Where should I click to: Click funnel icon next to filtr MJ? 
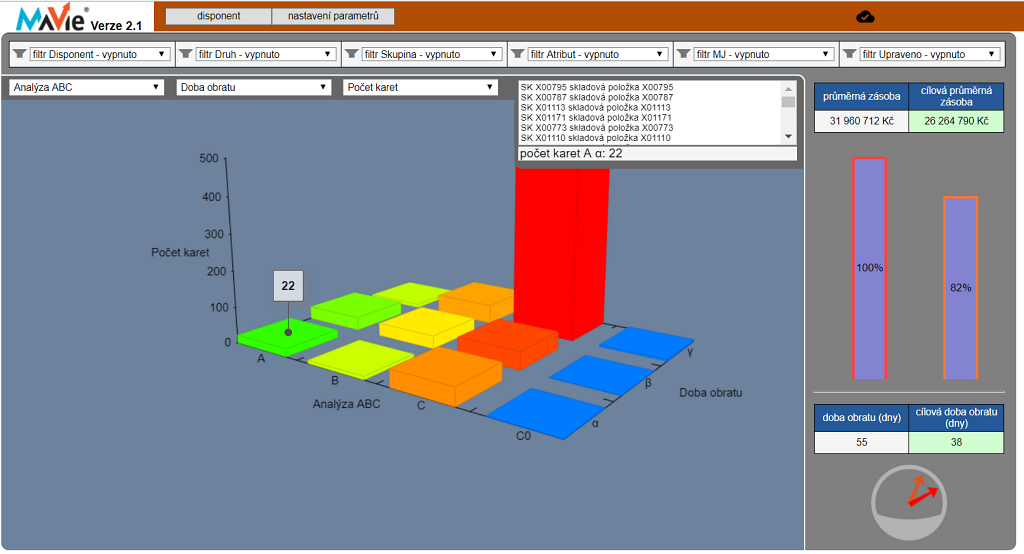(x=684, y=54)
